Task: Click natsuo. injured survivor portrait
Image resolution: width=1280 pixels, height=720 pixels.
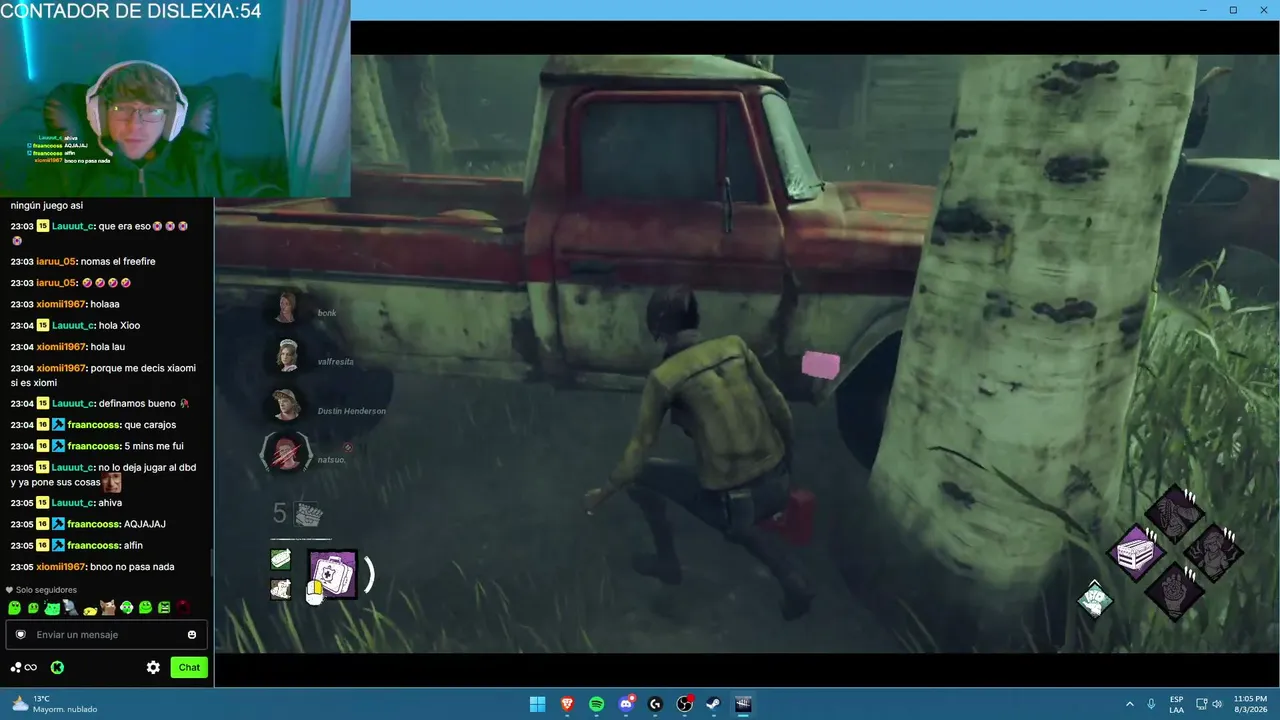Action: click(287, 453)
